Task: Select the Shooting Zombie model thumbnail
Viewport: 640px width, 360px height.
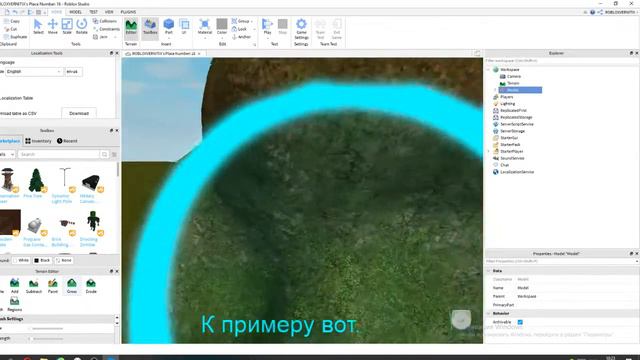Action: click(93, 223)
